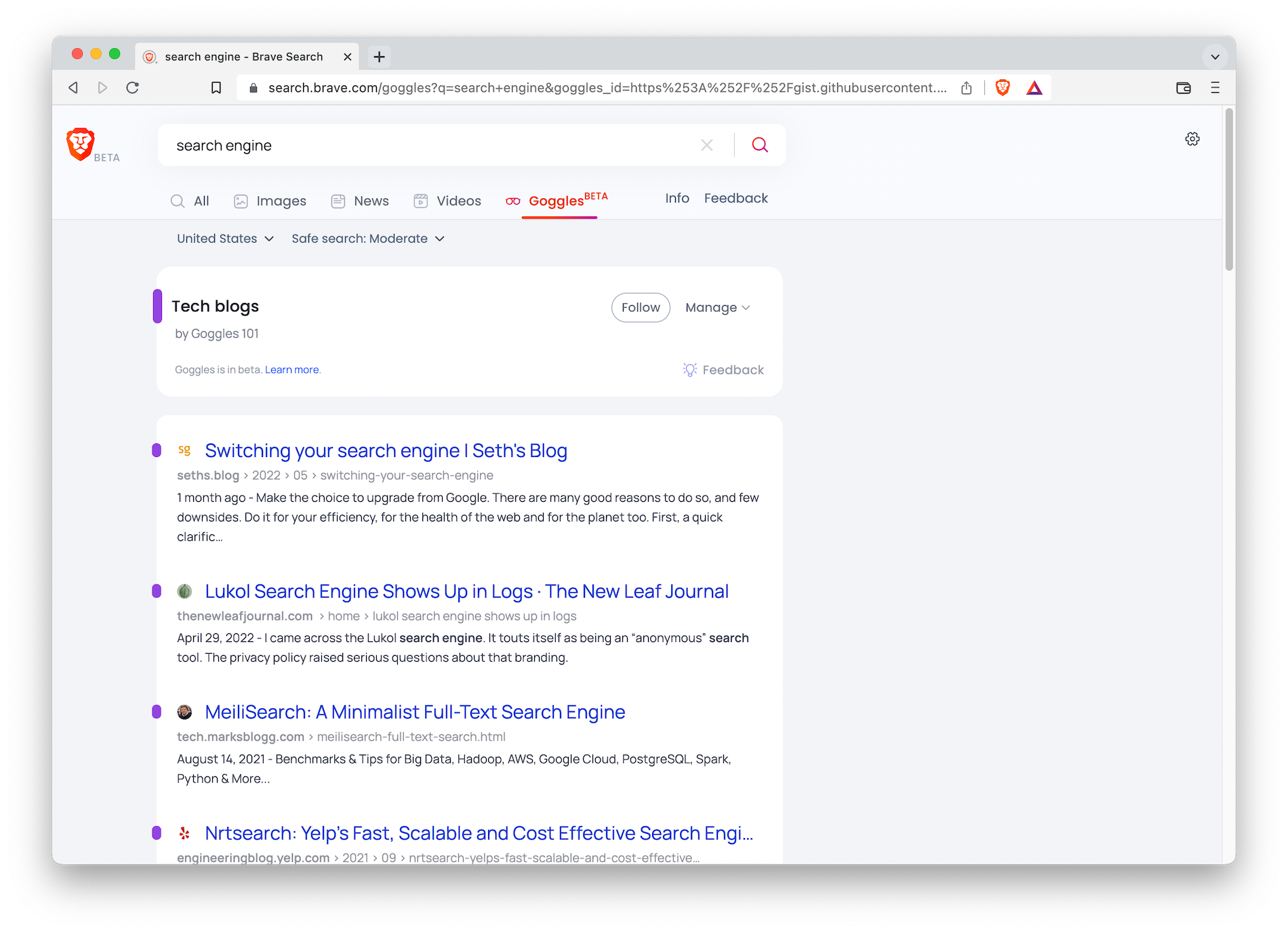Open the browser hamburger menu
Image resolution: width=1288 pixels, height=933 pixels.
(1215, 87)
